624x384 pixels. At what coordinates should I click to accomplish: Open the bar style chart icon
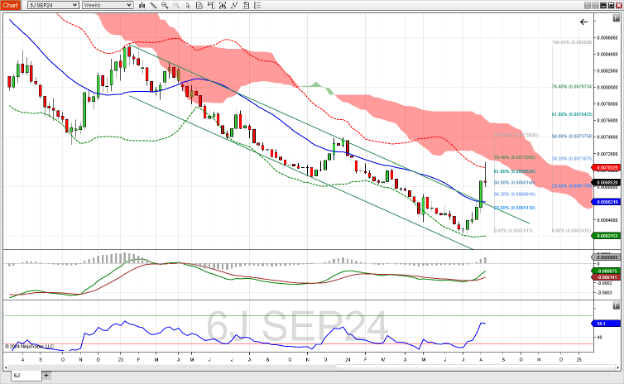coord(142,5)
